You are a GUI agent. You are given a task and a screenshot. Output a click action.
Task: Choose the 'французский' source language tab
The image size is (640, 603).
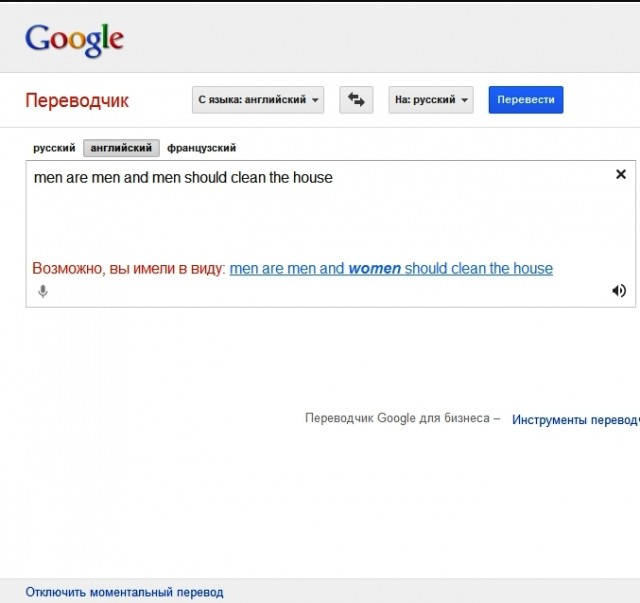202,148
